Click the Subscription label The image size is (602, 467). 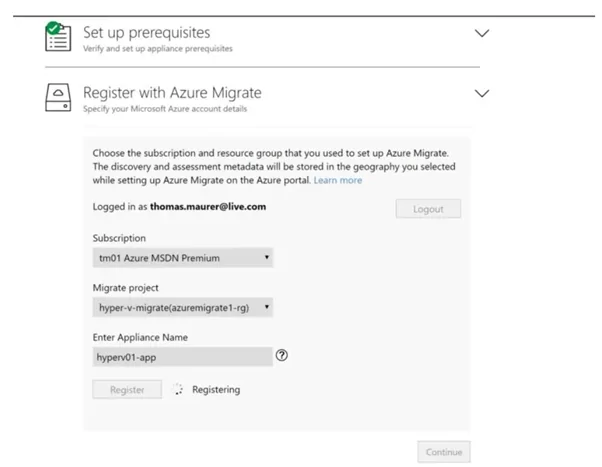(x=119, y=238)
